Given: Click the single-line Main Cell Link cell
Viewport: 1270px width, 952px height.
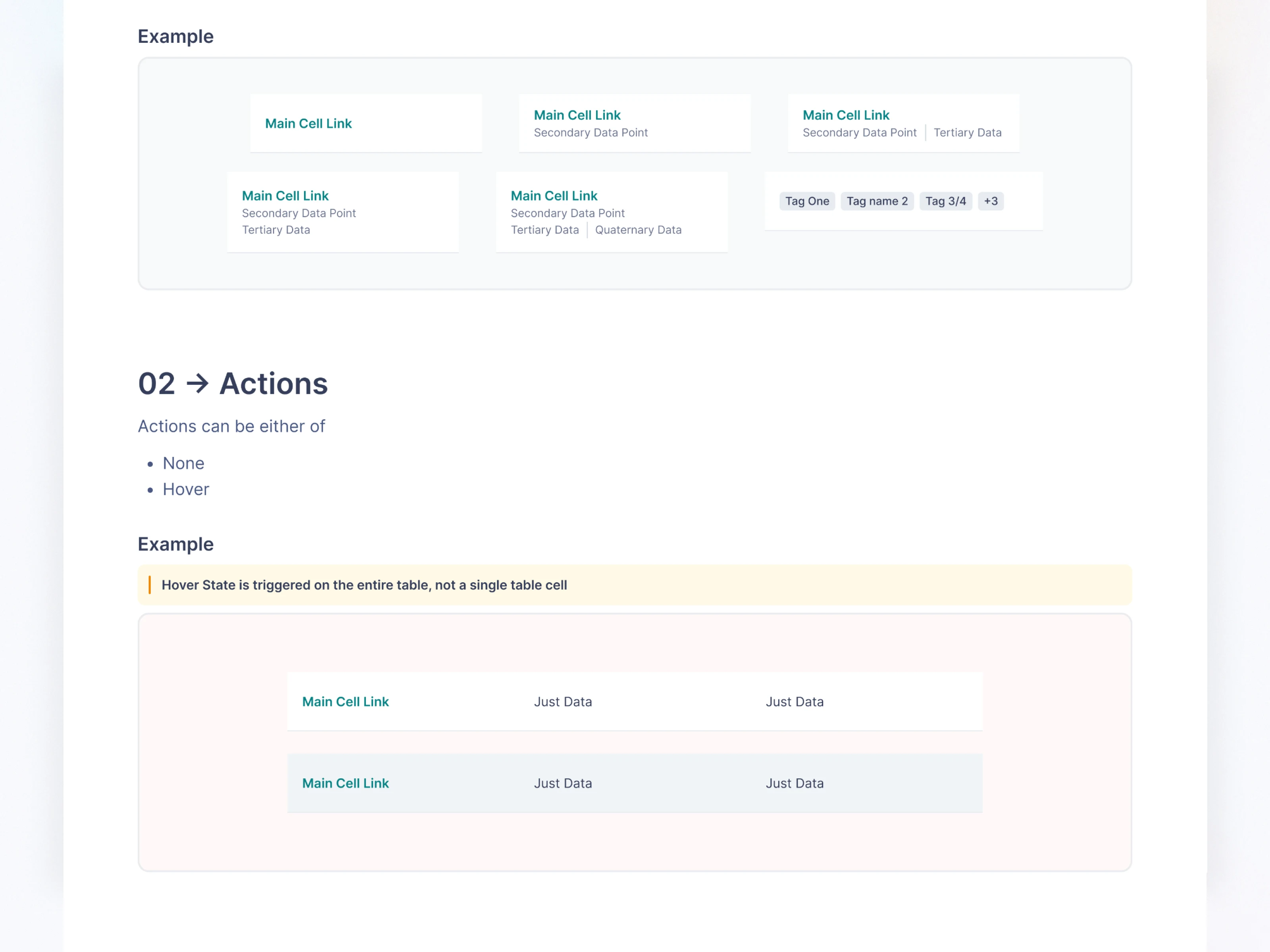Looking at the screenshot, I should (x=308, y=123).
